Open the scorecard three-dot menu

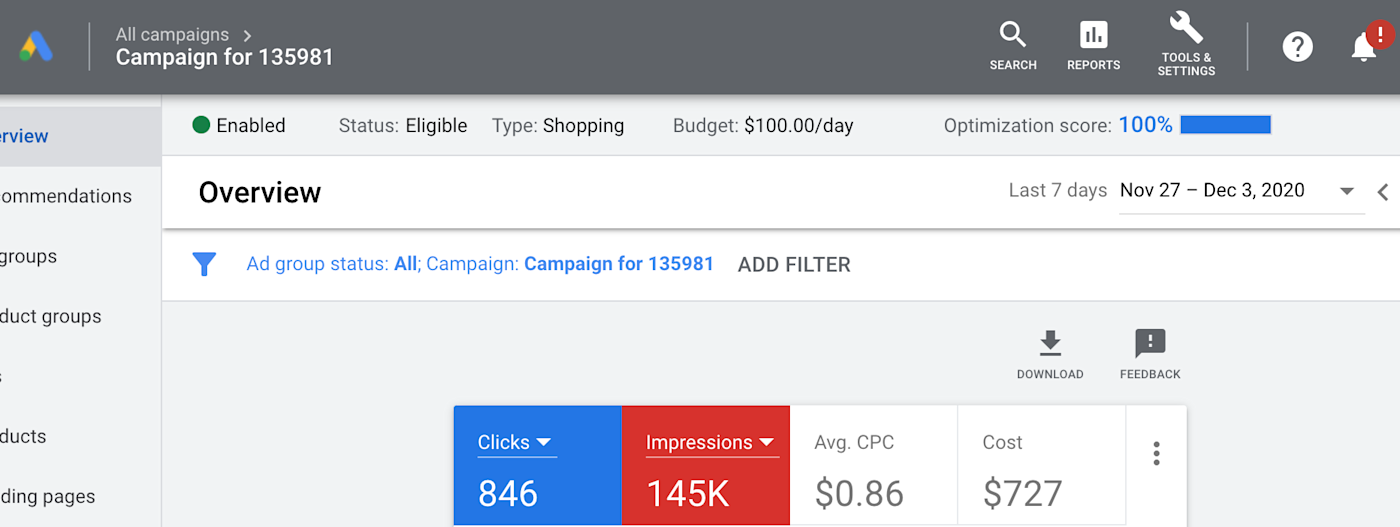[x=1156, y=453]
